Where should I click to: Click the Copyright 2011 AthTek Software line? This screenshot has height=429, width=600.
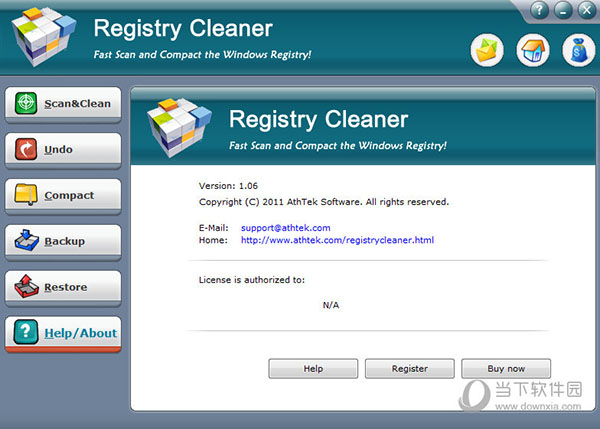click(x=324, y=202)
